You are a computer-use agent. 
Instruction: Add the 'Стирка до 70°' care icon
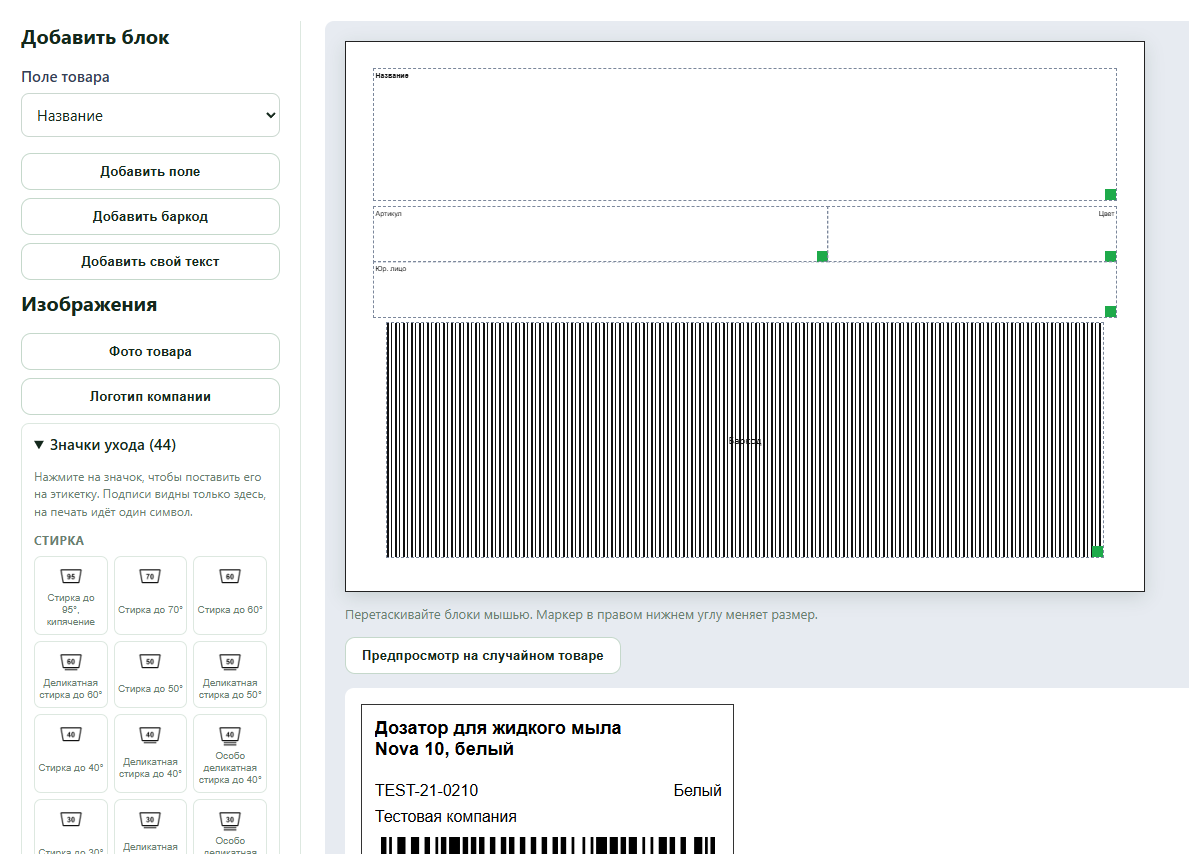coord(150,595)
